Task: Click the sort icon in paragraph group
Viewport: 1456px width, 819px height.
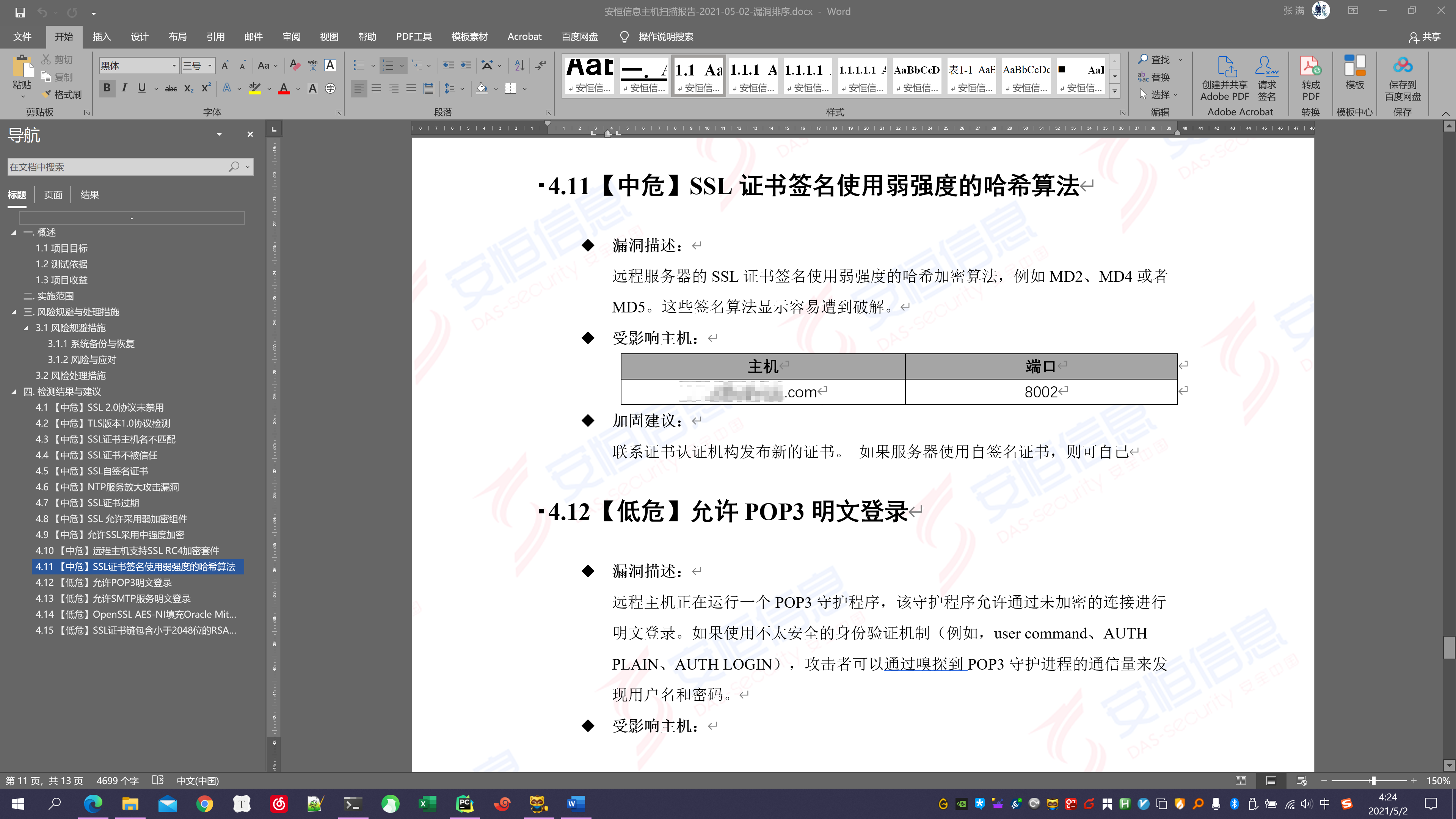Action: click(519, 66)
